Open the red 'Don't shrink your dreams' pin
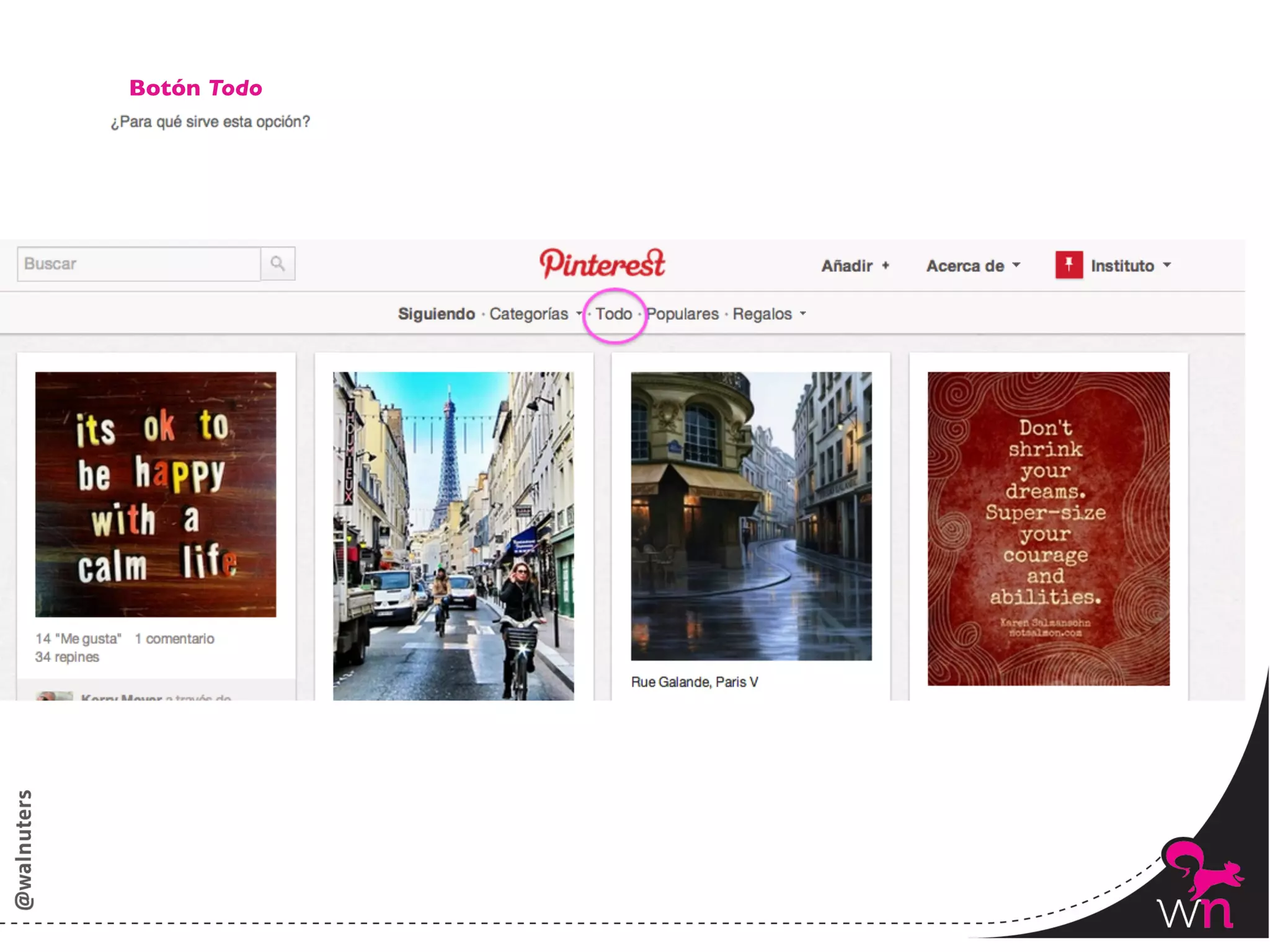Viewport: 1270px width, 952px height. tap(1048, 528)
